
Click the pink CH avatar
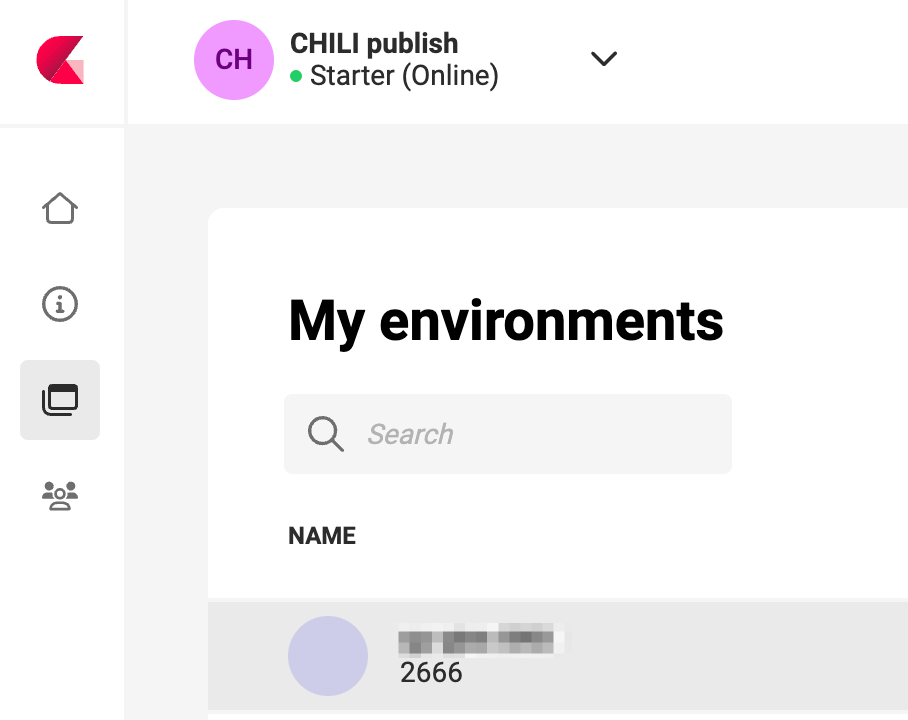click(234, 60)
